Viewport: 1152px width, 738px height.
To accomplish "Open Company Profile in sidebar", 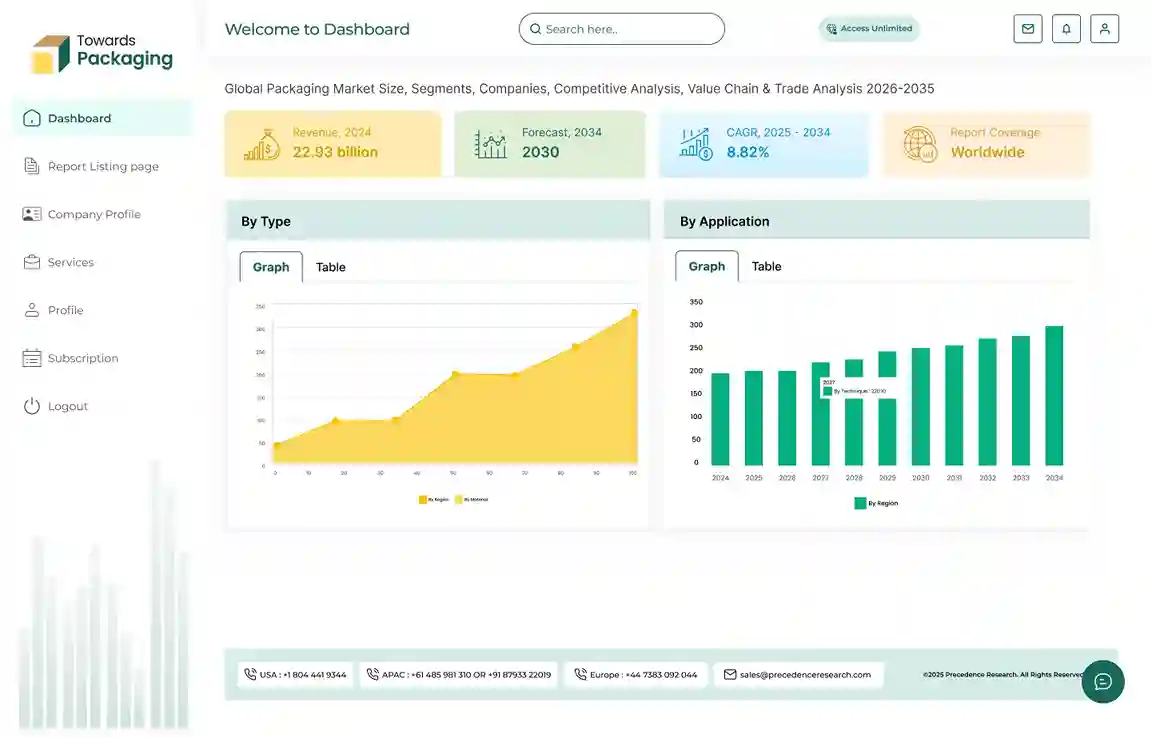I will coord(94,214).
